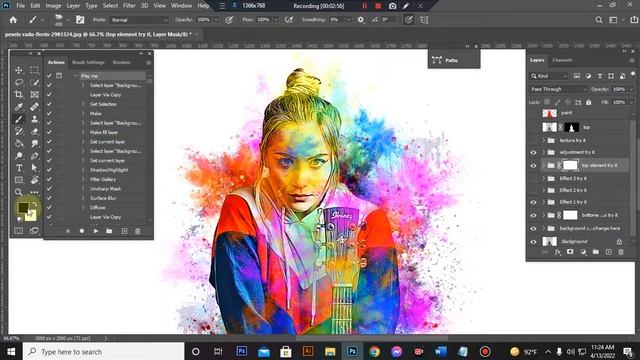The height and width of the screenshot is (360, 640).
Task: Begin recording an action
Action: click(x=82, y=231)
